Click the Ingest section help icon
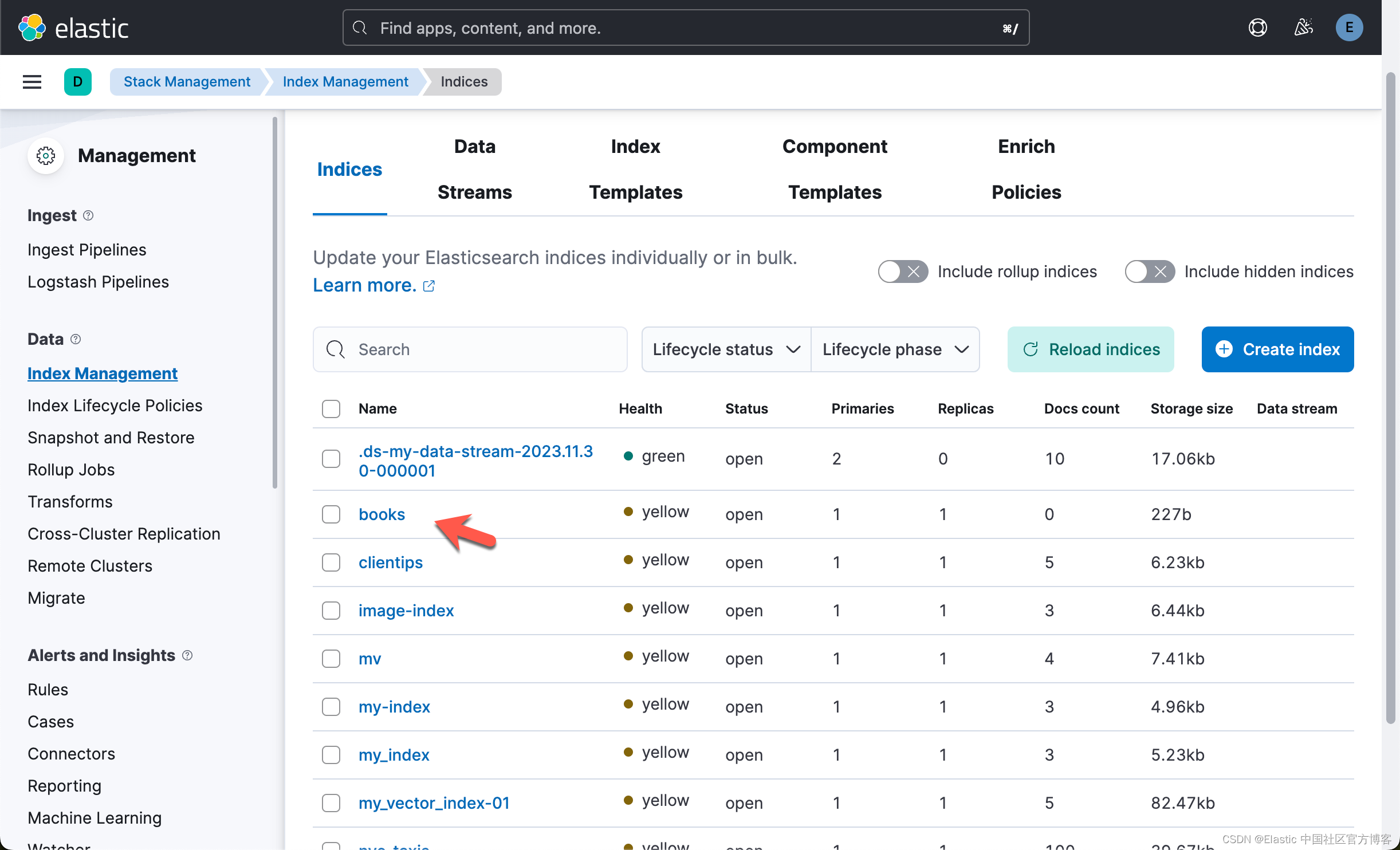1400x850 pixels. pos(88,215)
